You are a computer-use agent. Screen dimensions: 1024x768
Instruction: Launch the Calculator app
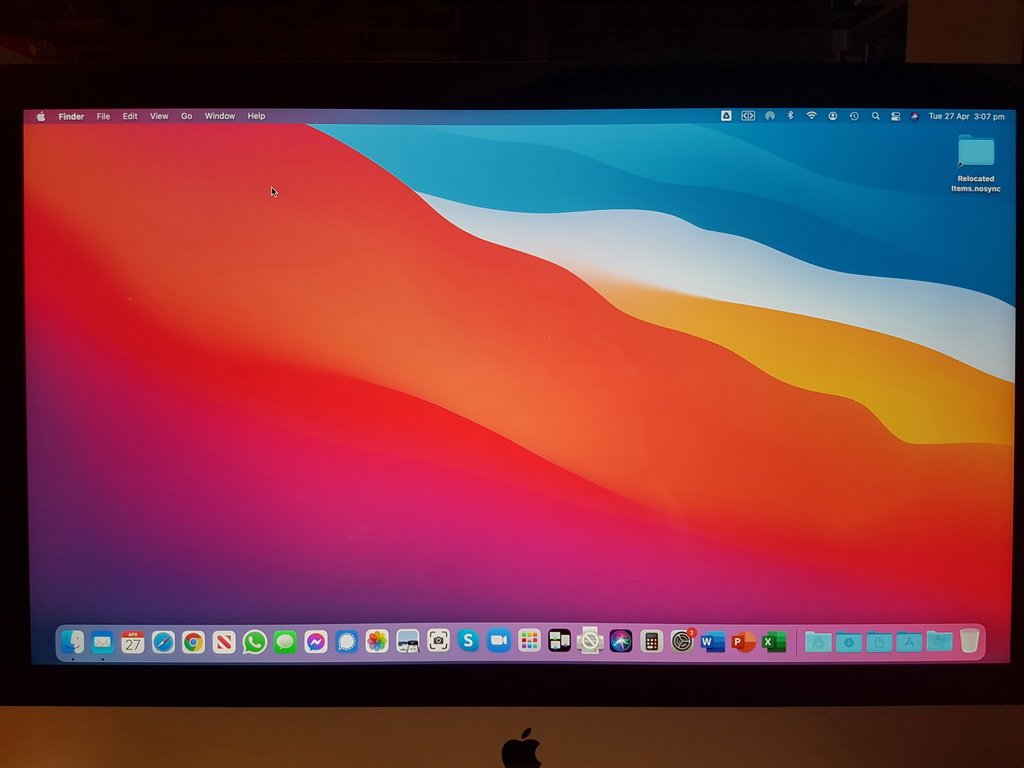pos(650,642)
